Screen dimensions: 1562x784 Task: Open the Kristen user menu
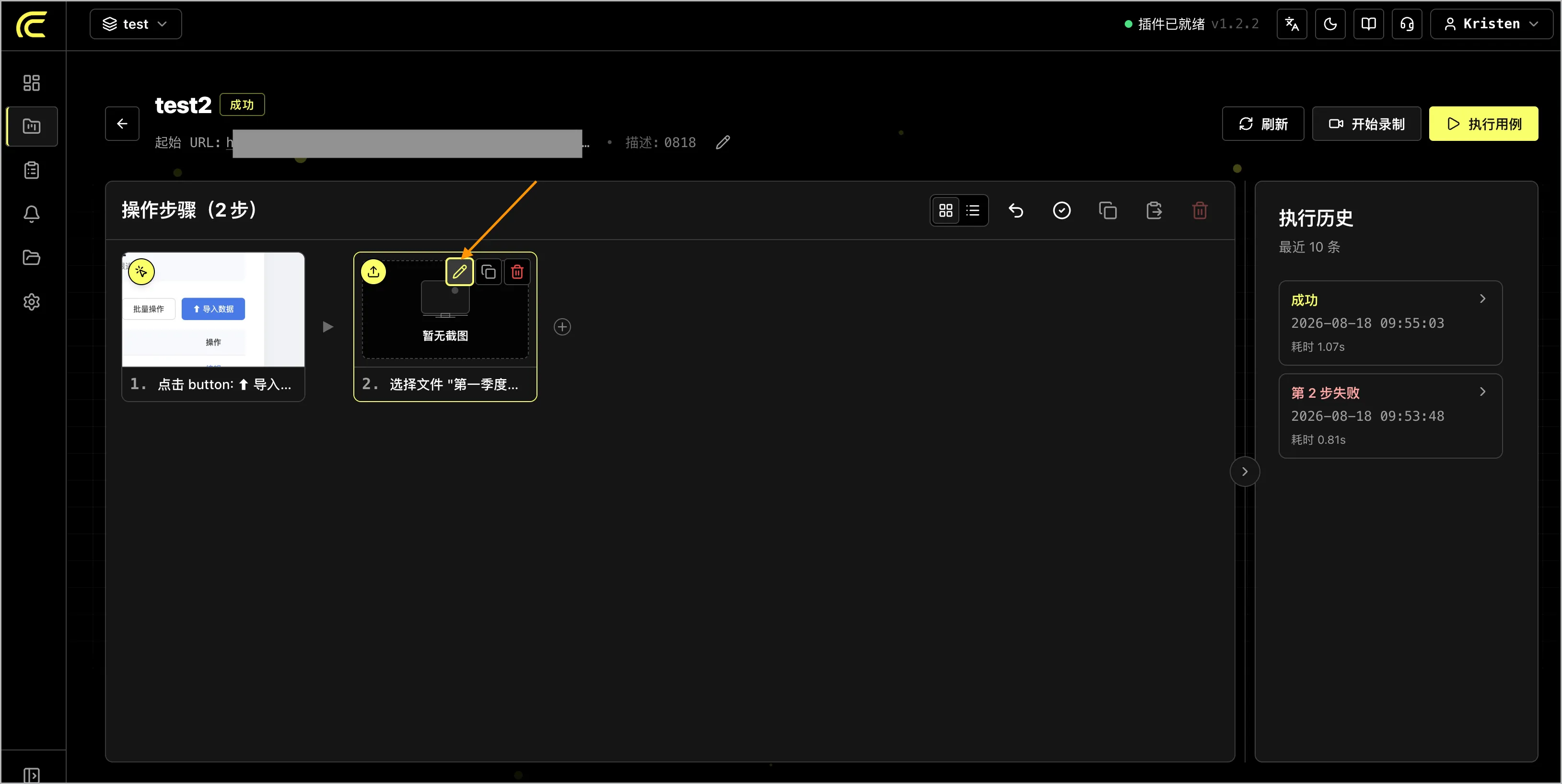1491,24
